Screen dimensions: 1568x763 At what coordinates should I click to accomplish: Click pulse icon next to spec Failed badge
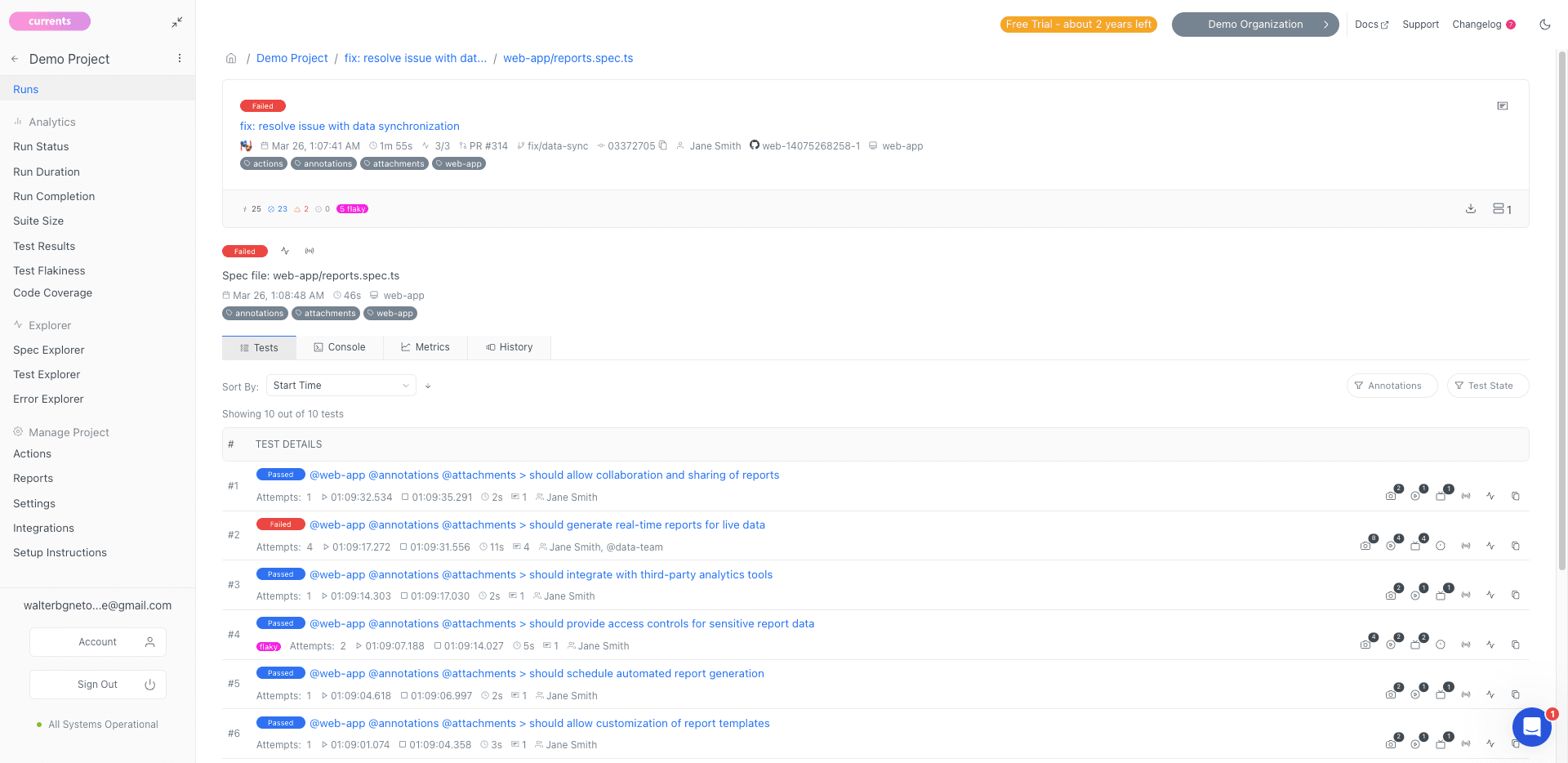(285, 251)
